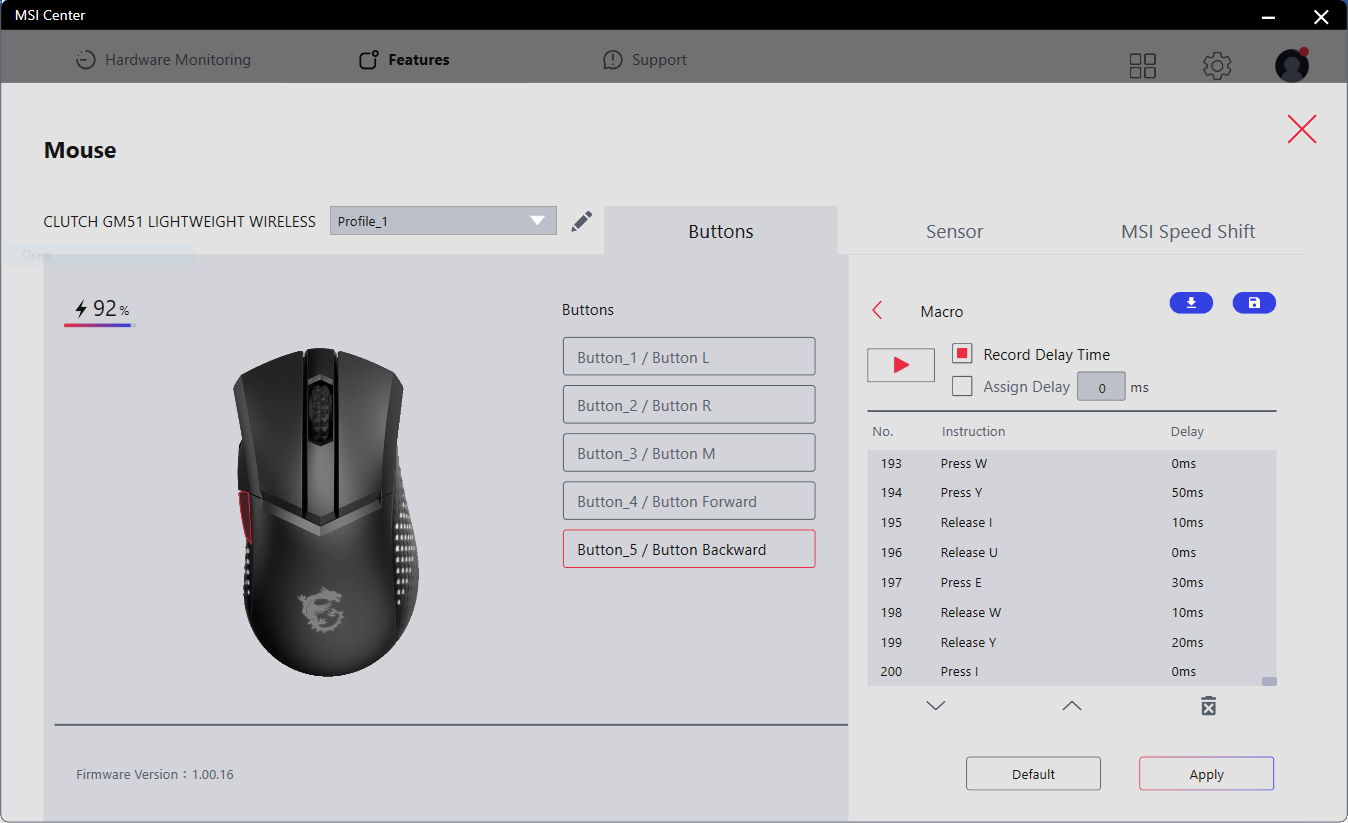Click the Features tab icon

tap(369, 60)
